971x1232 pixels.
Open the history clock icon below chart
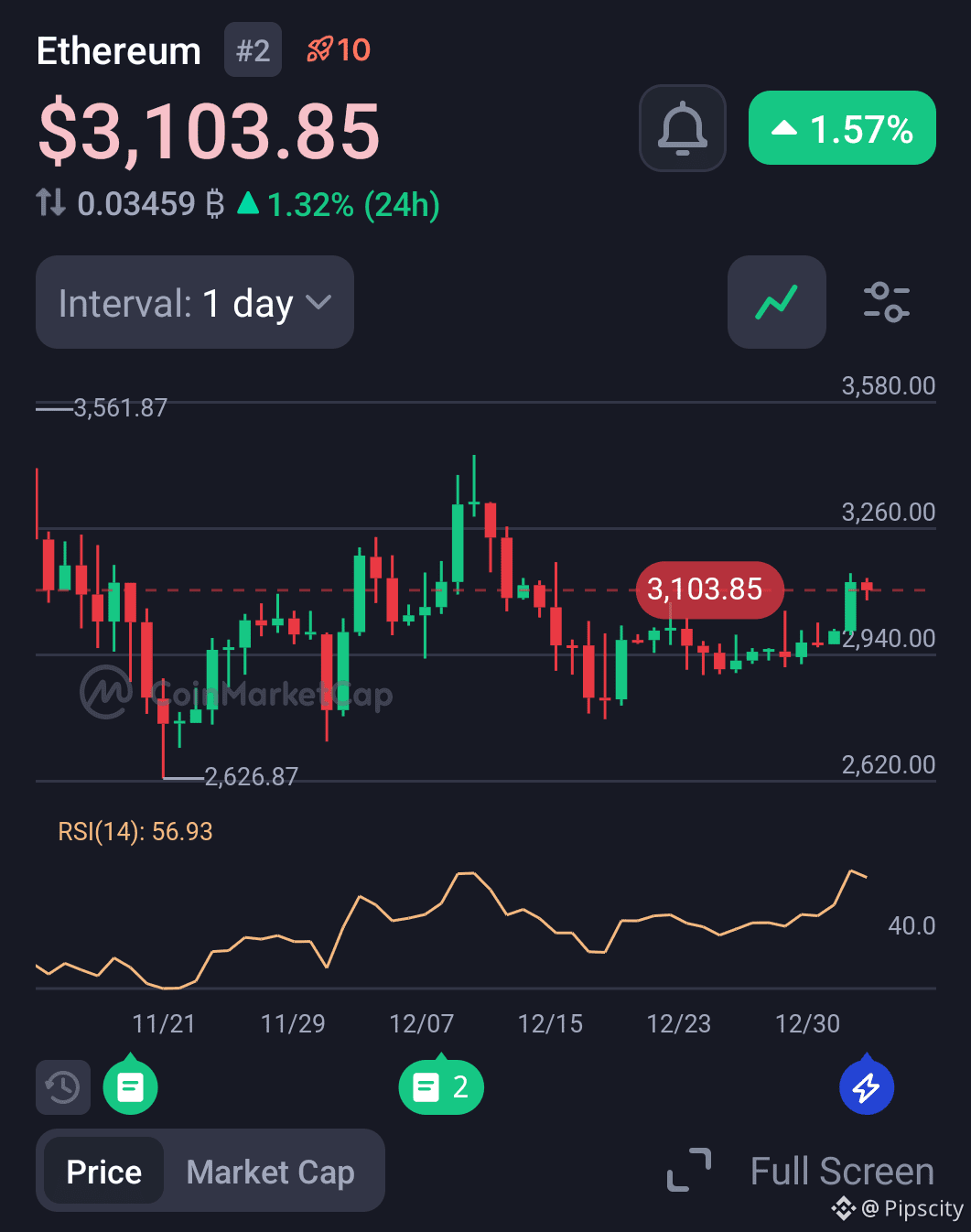click(63, 1087)
